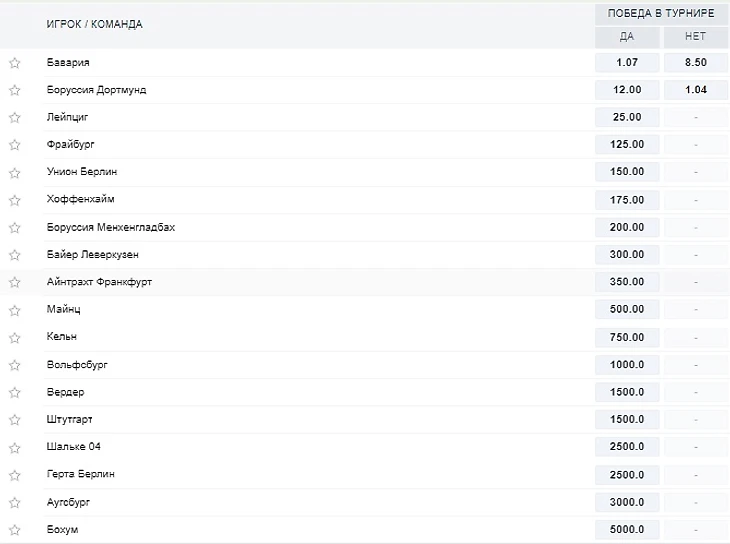This screenshot has width=730, height=544.
Task: Add Байер Леверкузен to favorites
Action: click(15, 255)
